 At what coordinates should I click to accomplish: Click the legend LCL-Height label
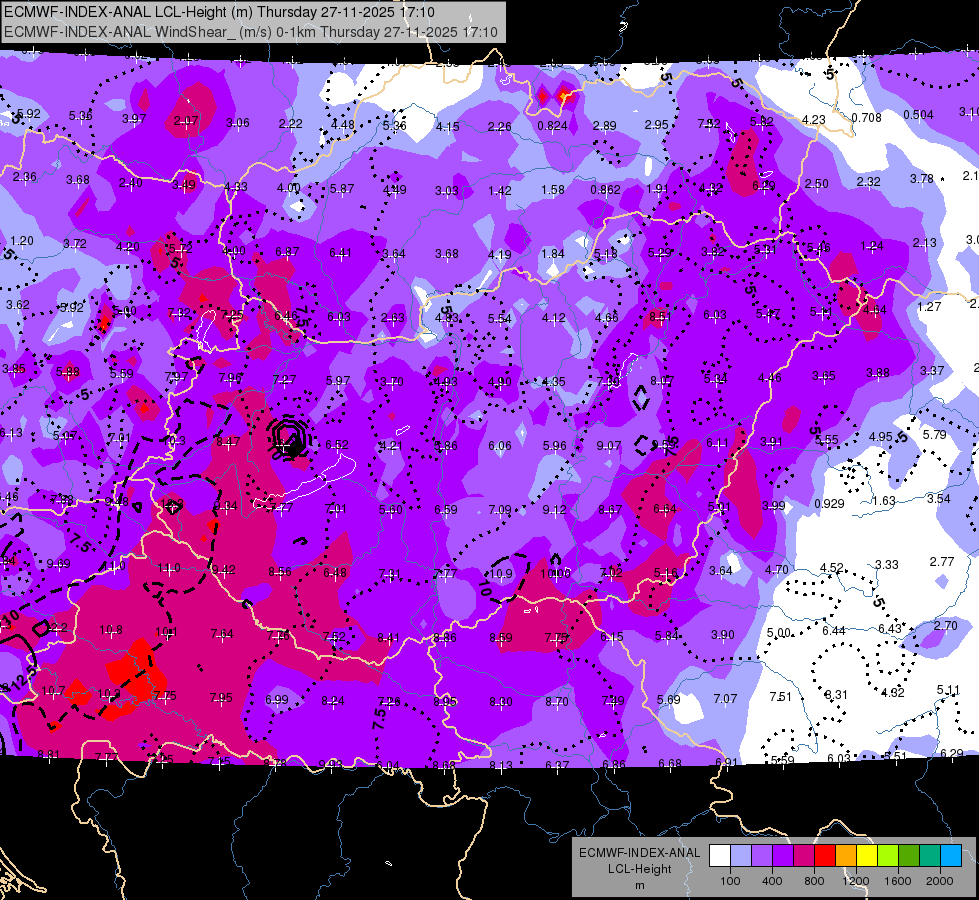pyautogui.click(x=639, y=869)
